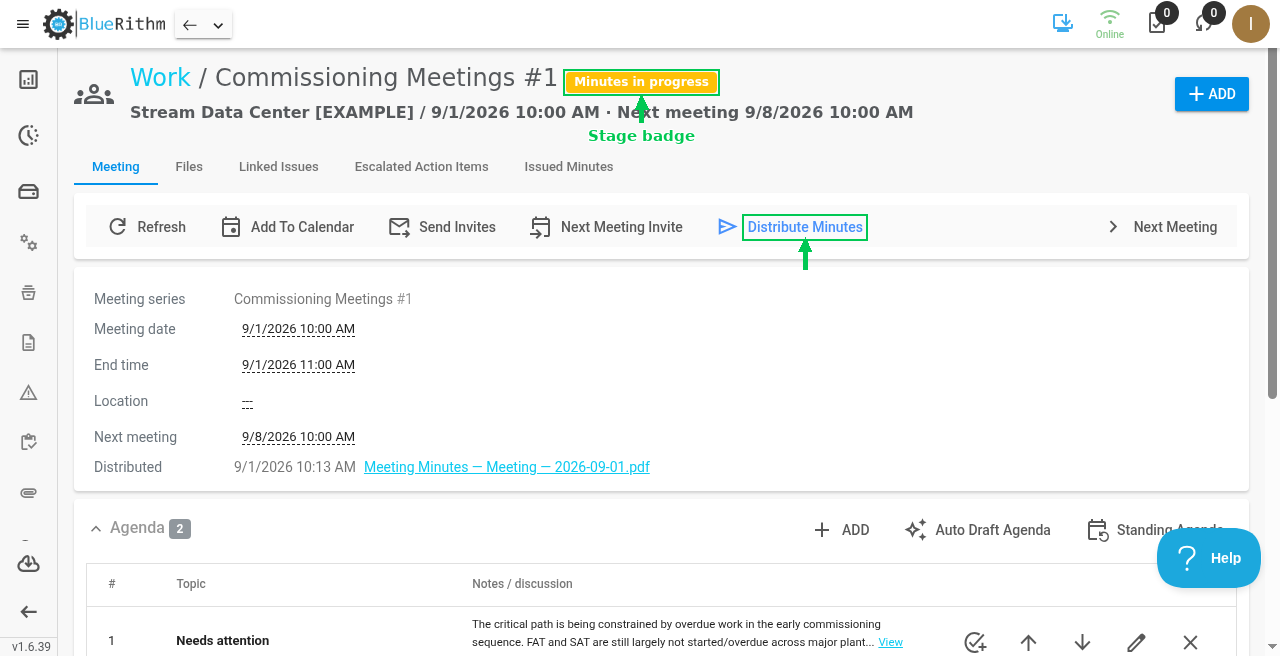Open the issues warning triangle icon
Screen dimensions: 1280x656
[x=29, y=393]
